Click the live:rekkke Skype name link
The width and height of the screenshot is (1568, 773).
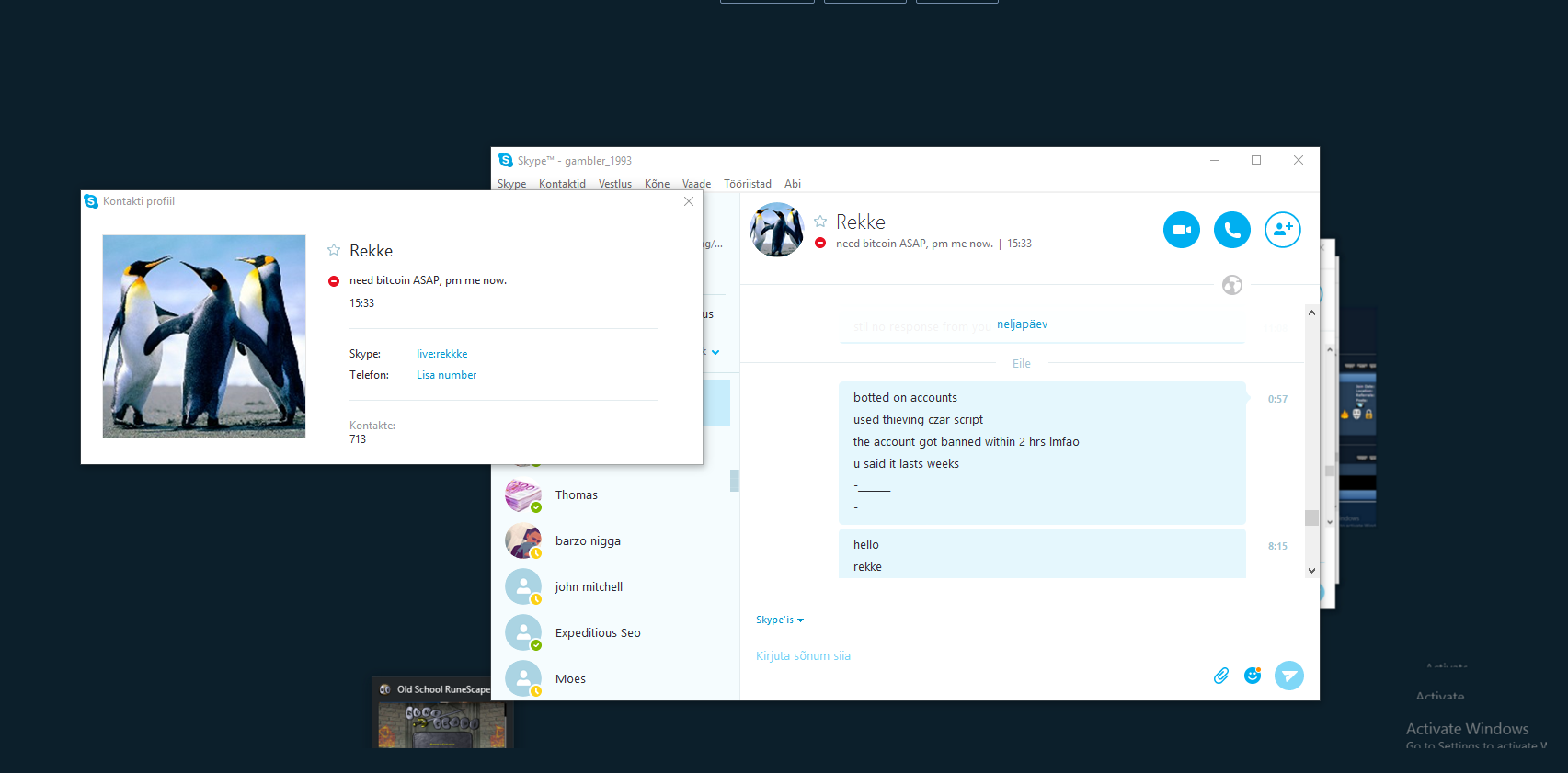[441, 354]
